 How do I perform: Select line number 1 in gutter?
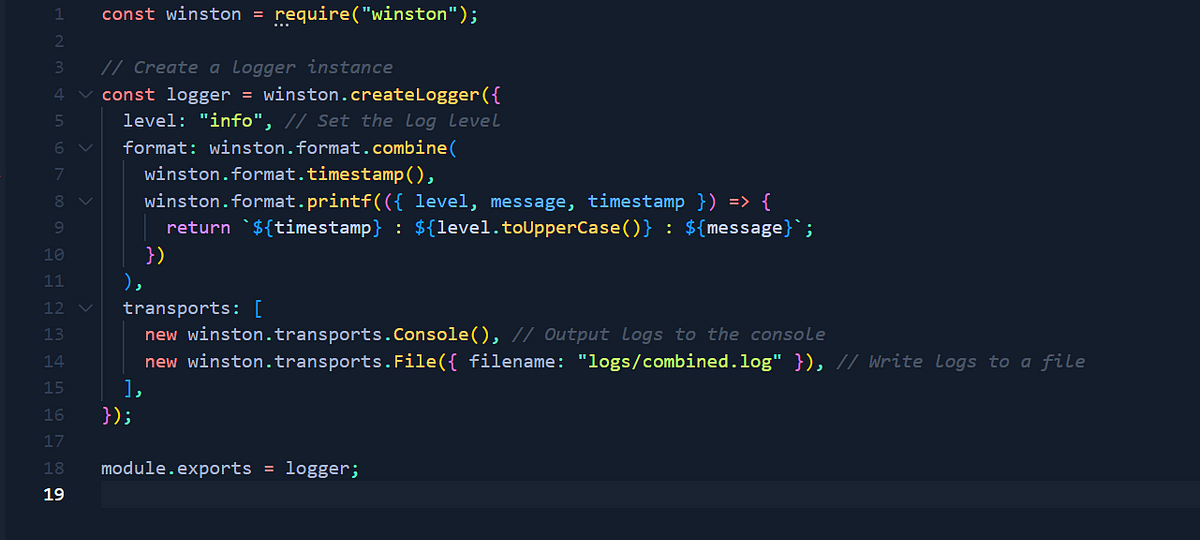(57, 15)
